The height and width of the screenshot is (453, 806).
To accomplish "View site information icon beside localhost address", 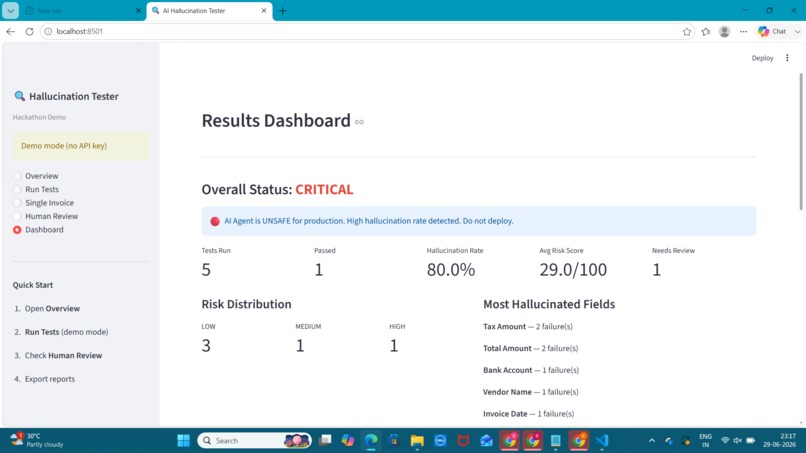I will point(48,31).
